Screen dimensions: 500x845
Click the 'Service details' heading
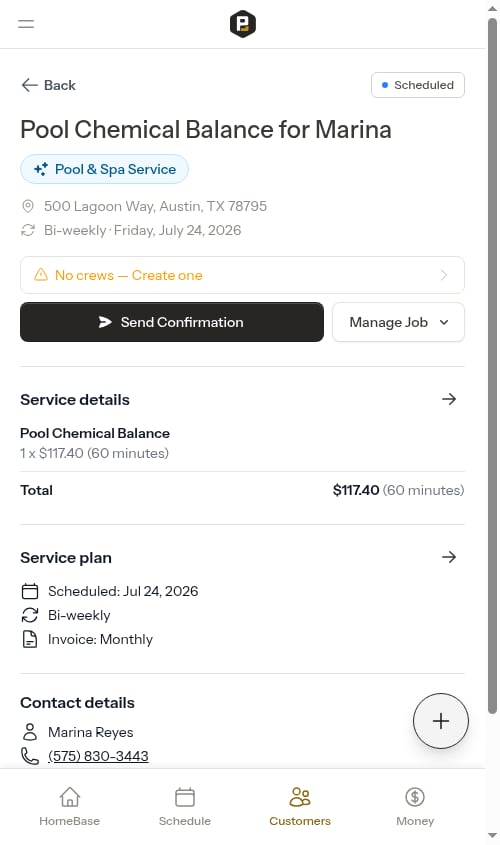(x=75, y=400)
